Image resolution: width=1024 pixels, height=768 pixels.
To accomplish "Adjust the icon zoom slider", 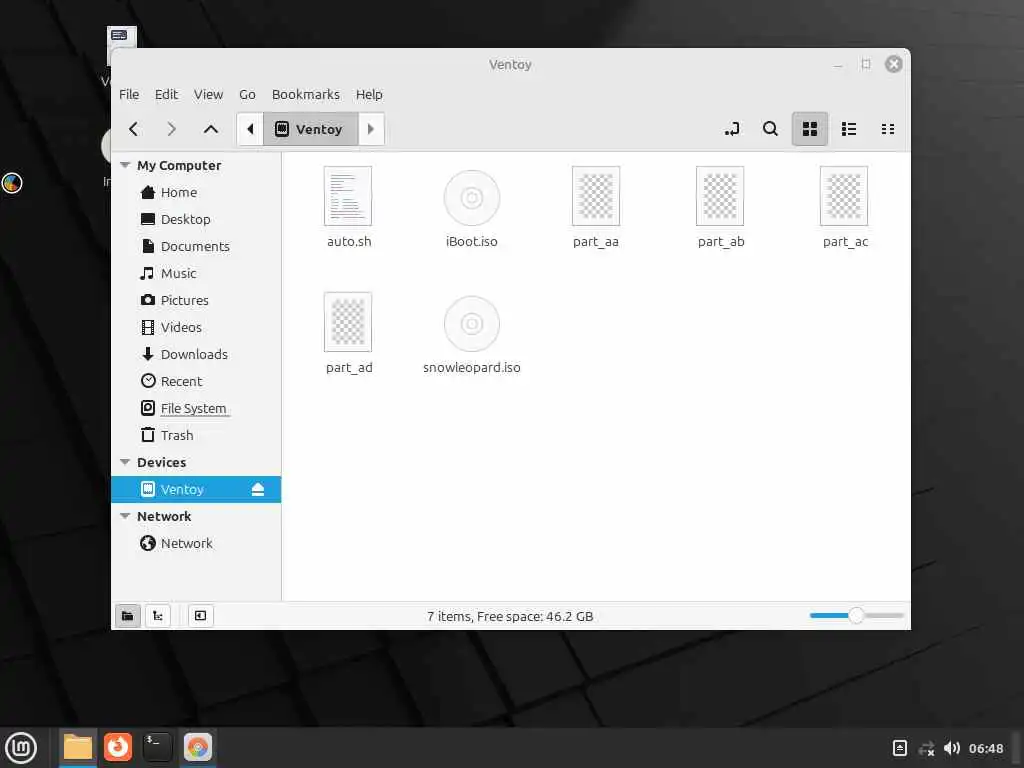I will click(856, 615).
